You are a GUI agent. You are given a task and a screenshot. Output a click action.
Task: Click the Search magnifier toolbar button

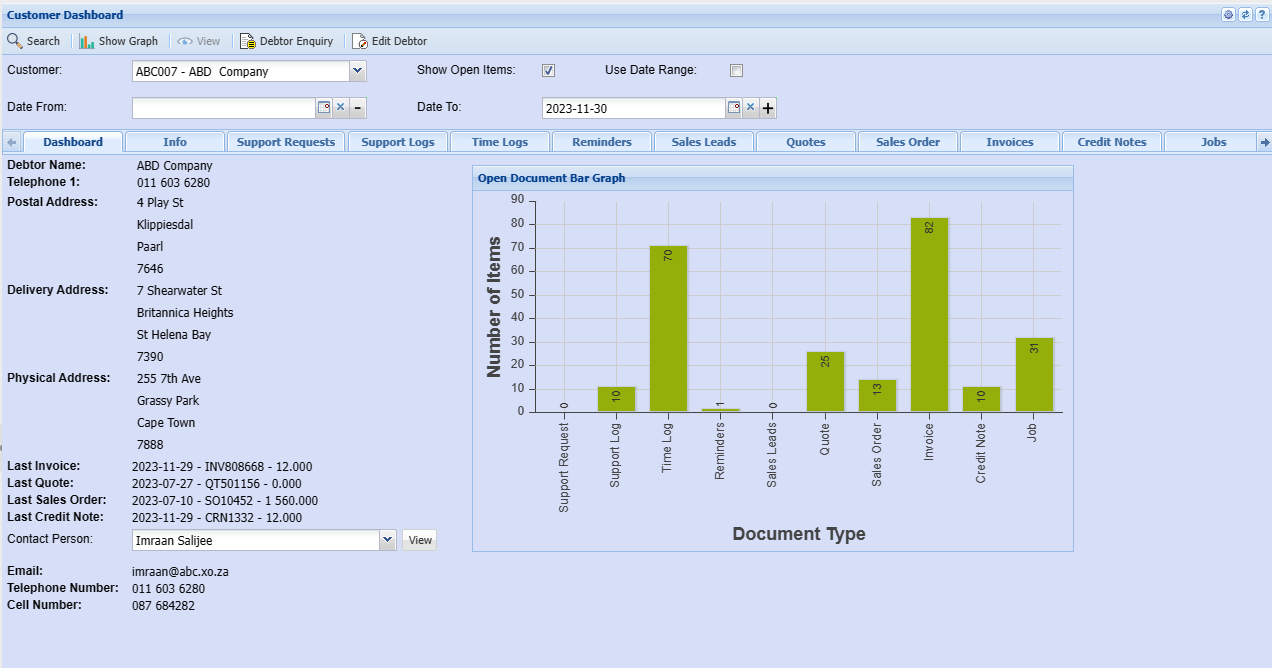34,41
